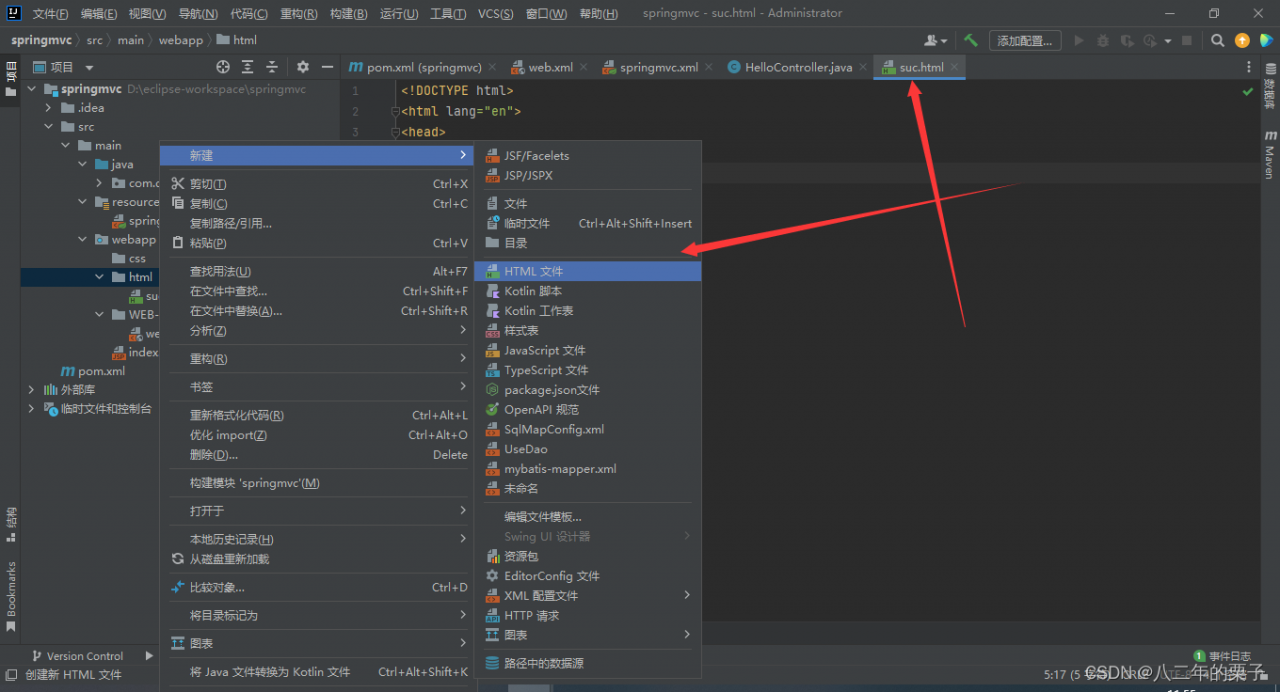Open VCS(S) menu in menu bar
This screenshot has height=692, width=1280.
tap(496, 14)
